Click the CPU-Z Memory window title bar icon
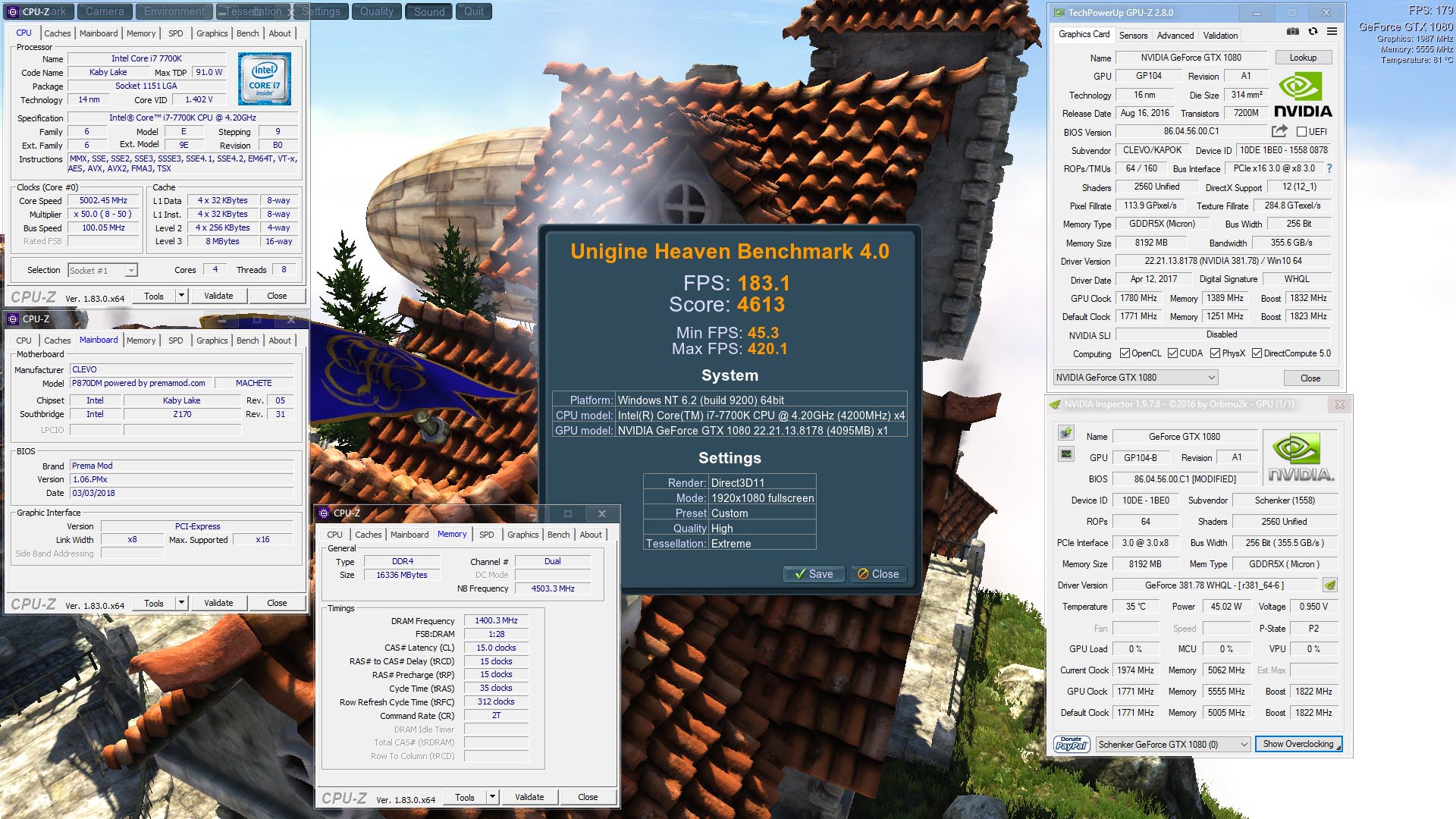The image size is (1456, 819). click(324, 513)
